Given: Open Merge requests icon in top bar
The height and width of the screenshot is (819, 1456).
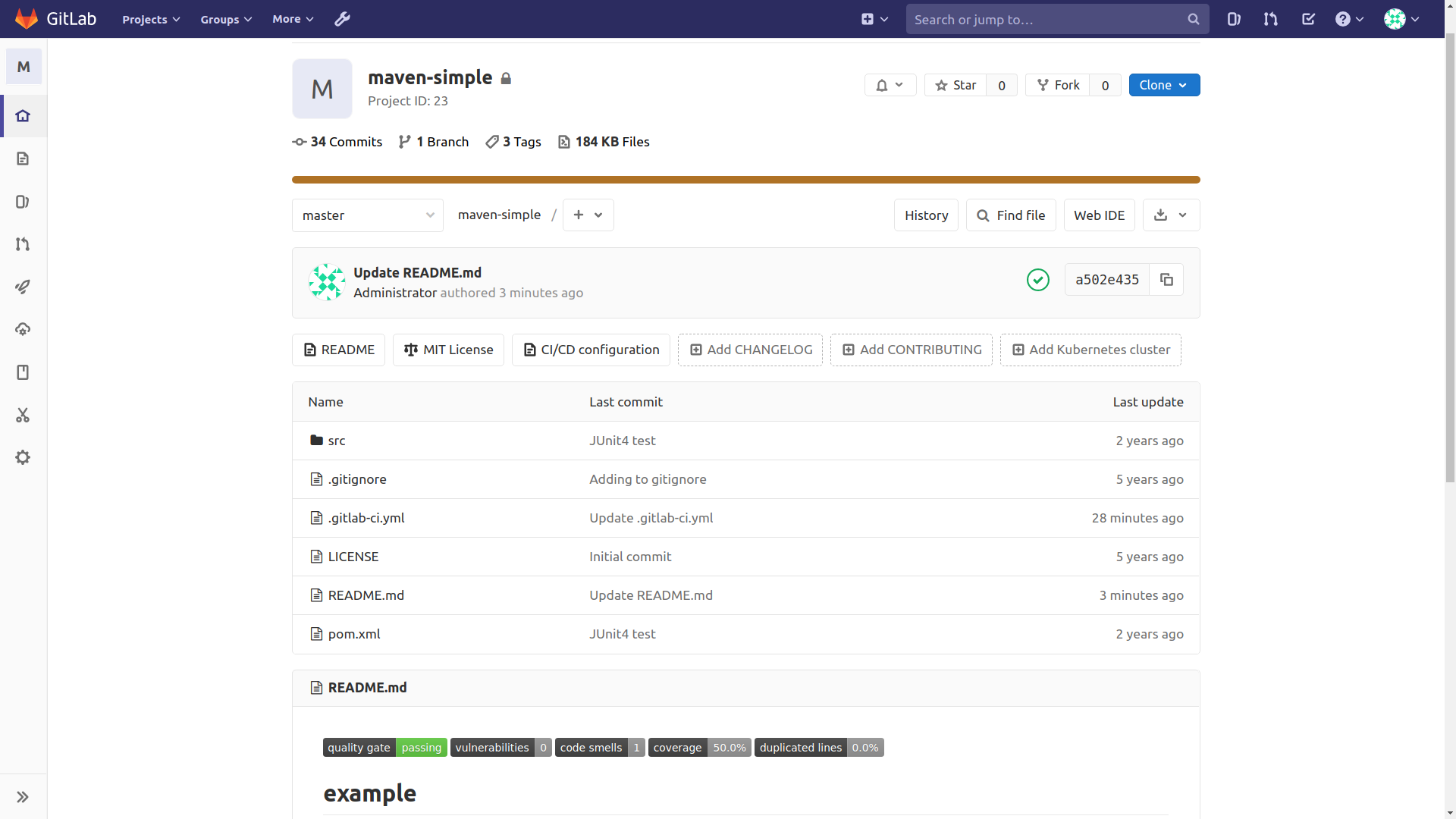Looking at the screenshot, I should (1271, 19).
